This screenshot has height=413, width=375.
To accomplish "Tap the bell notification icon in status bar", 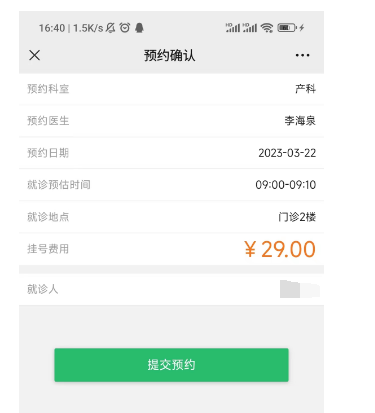I will click(140, 28).
